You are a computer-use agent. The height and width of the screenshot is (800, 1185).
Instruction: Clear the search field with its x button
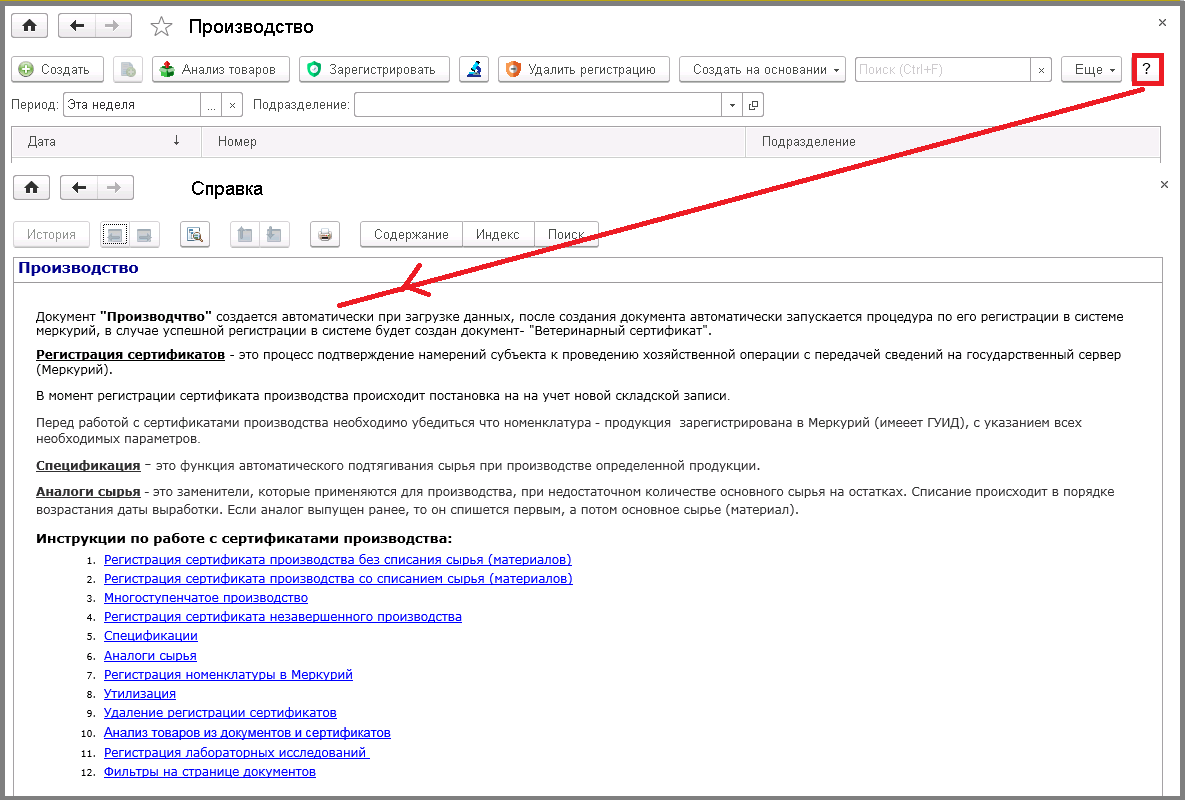click(1041, 69)
